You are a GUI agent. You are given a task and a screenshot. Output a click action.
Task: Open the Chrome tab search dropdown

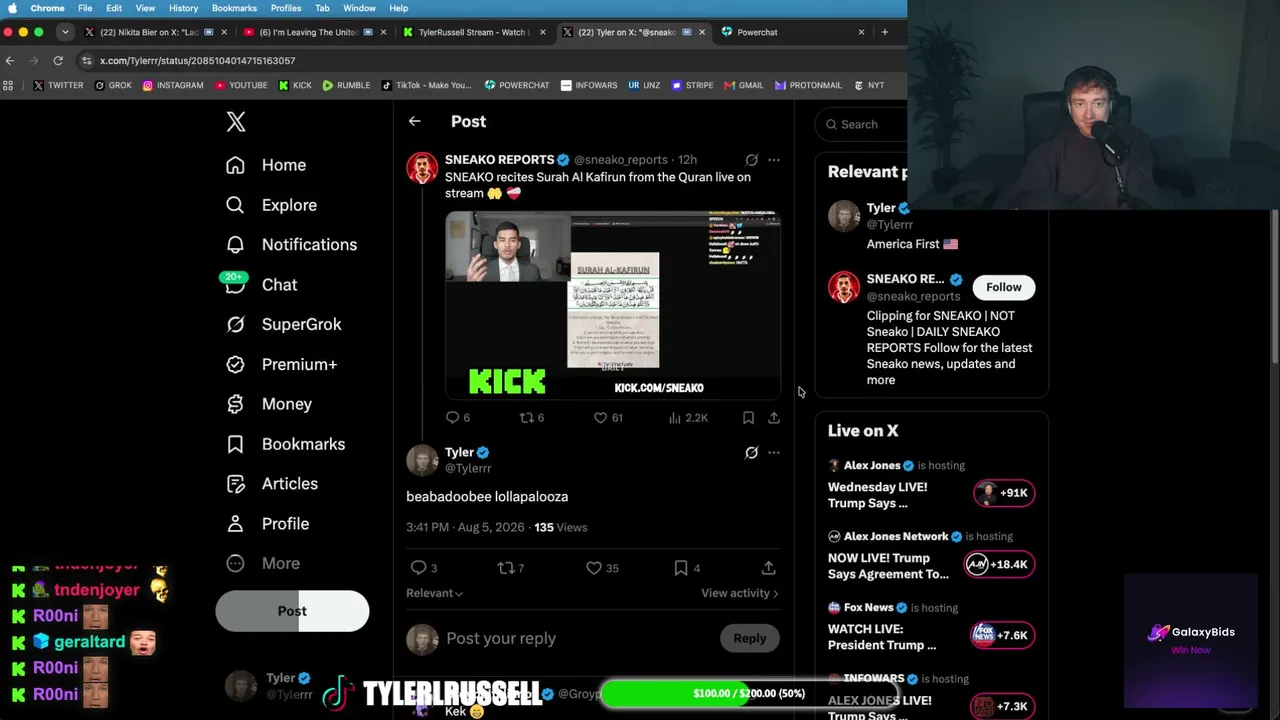65,32
